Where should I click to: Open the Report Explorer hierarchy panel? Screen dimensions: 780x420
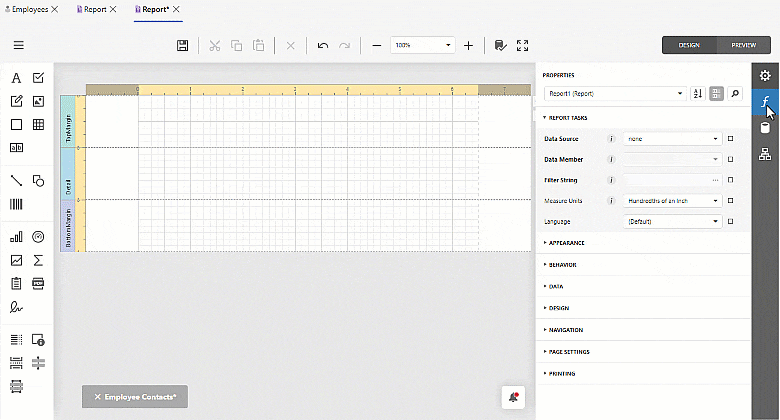coord(765,154)
